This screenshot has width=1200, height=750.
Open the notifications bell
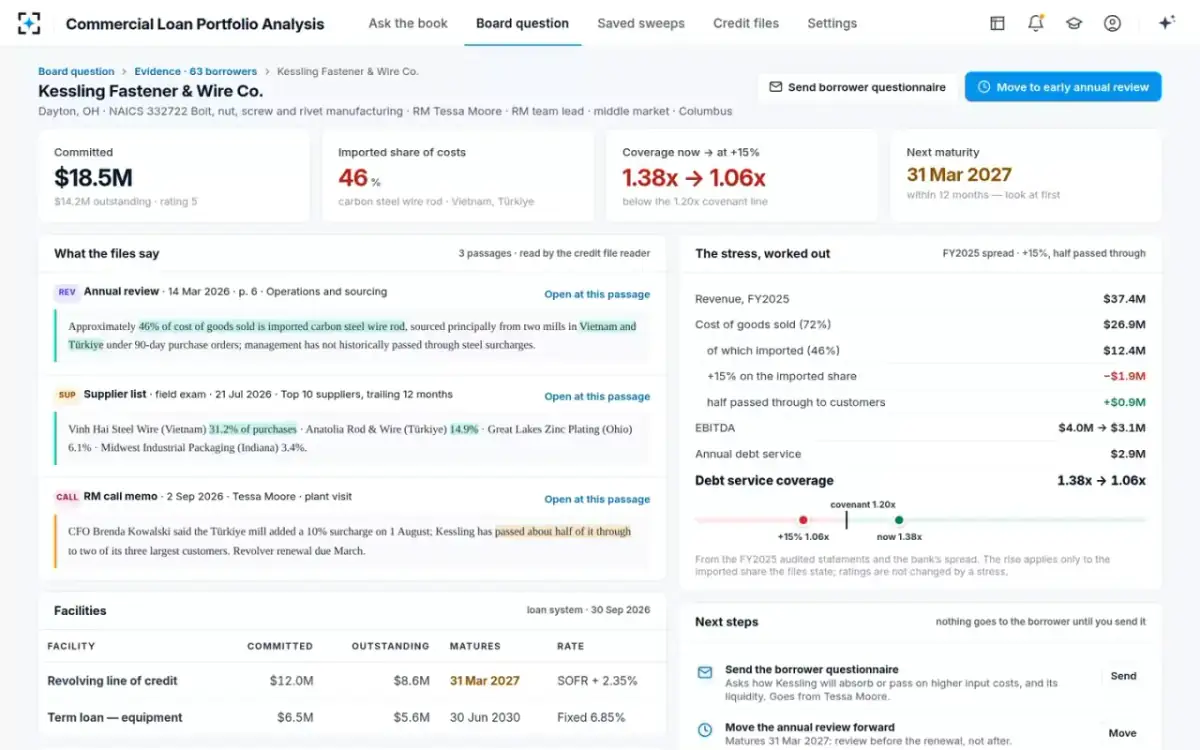click(x=1036, y=23)
